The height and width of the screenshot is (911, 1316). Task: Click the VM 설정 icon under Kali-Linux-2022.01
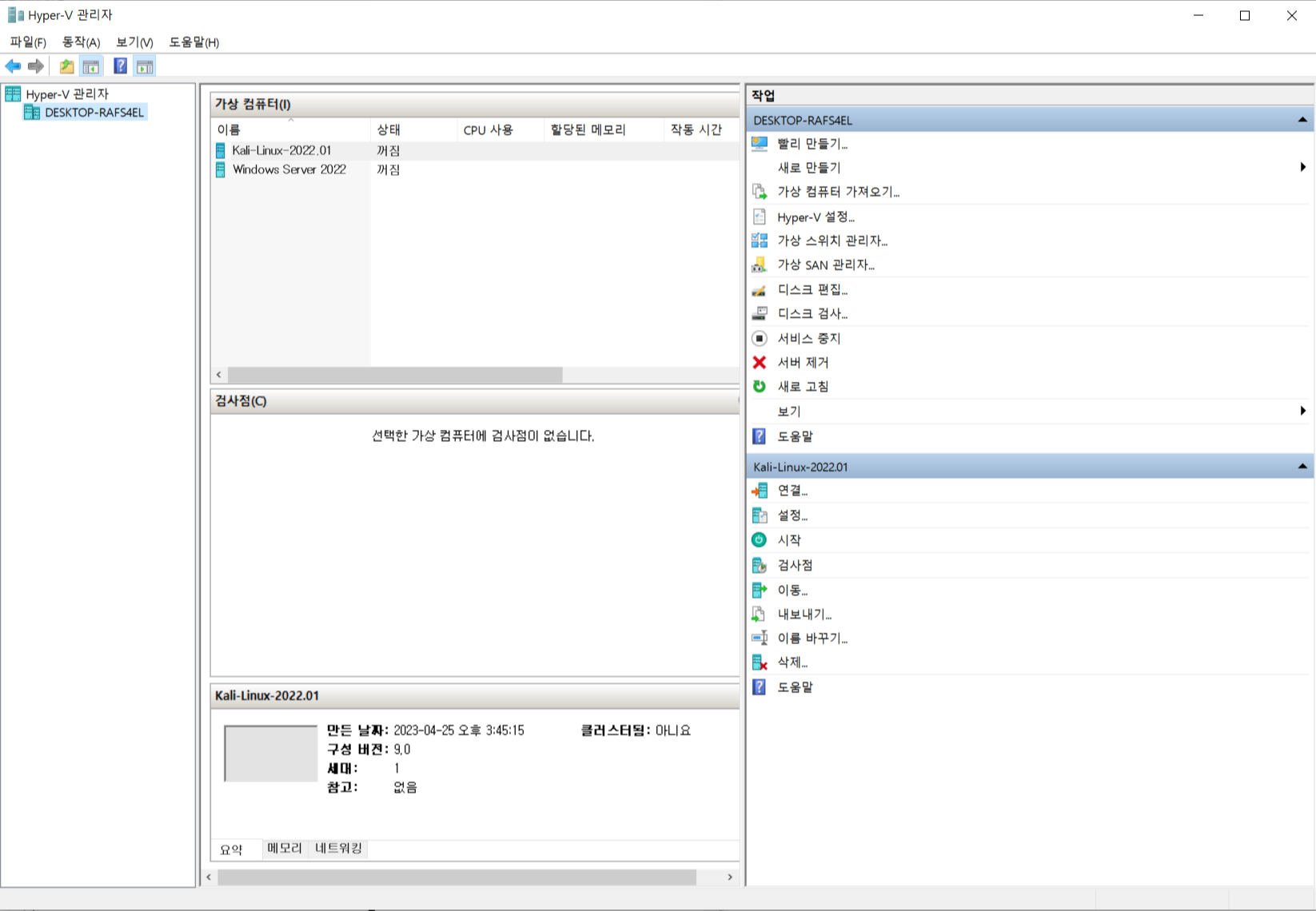pos(760,515)
